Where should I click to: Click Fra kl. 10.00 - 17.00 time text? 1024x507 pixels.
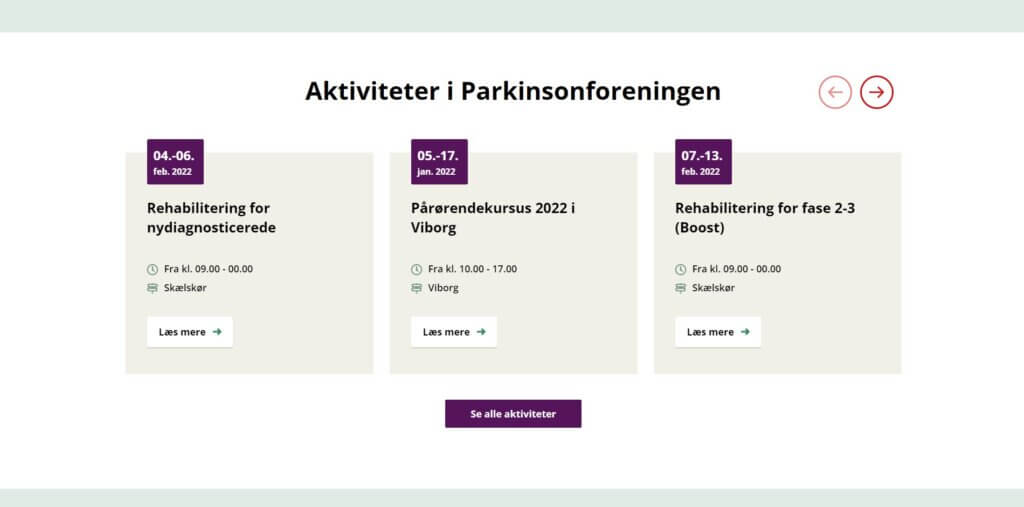472,269
